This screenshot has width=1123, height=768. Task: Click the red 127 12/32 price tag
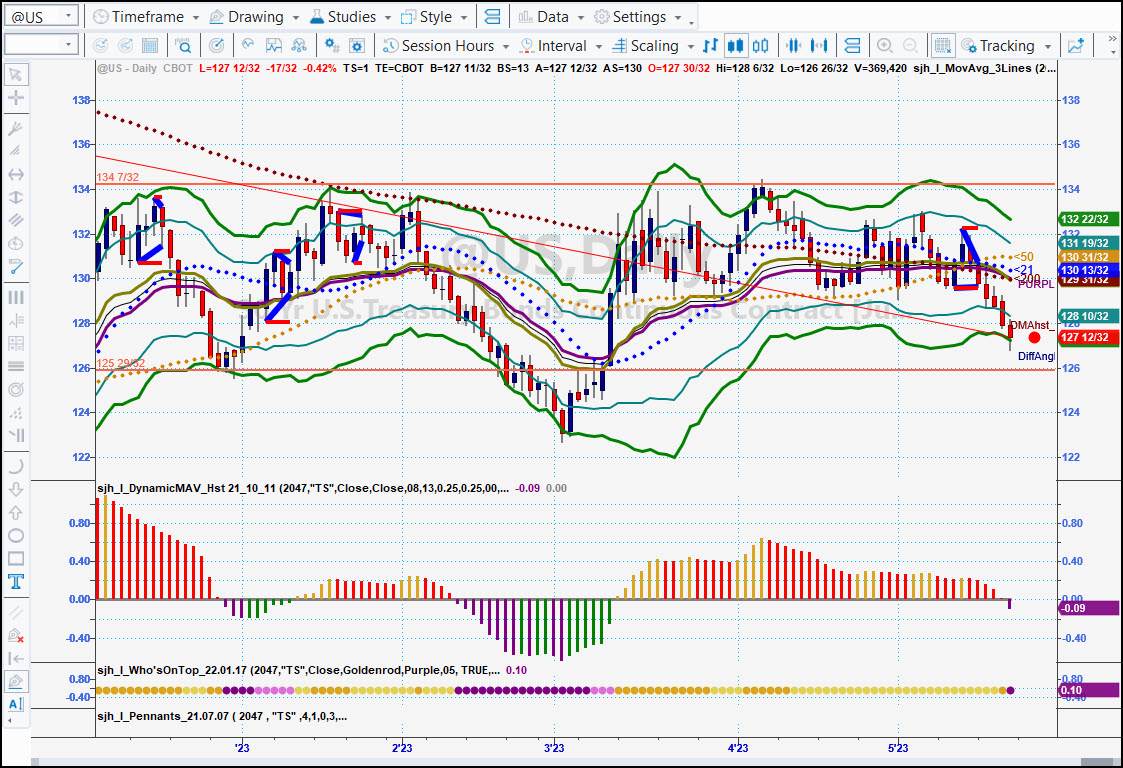(1088, 337)
